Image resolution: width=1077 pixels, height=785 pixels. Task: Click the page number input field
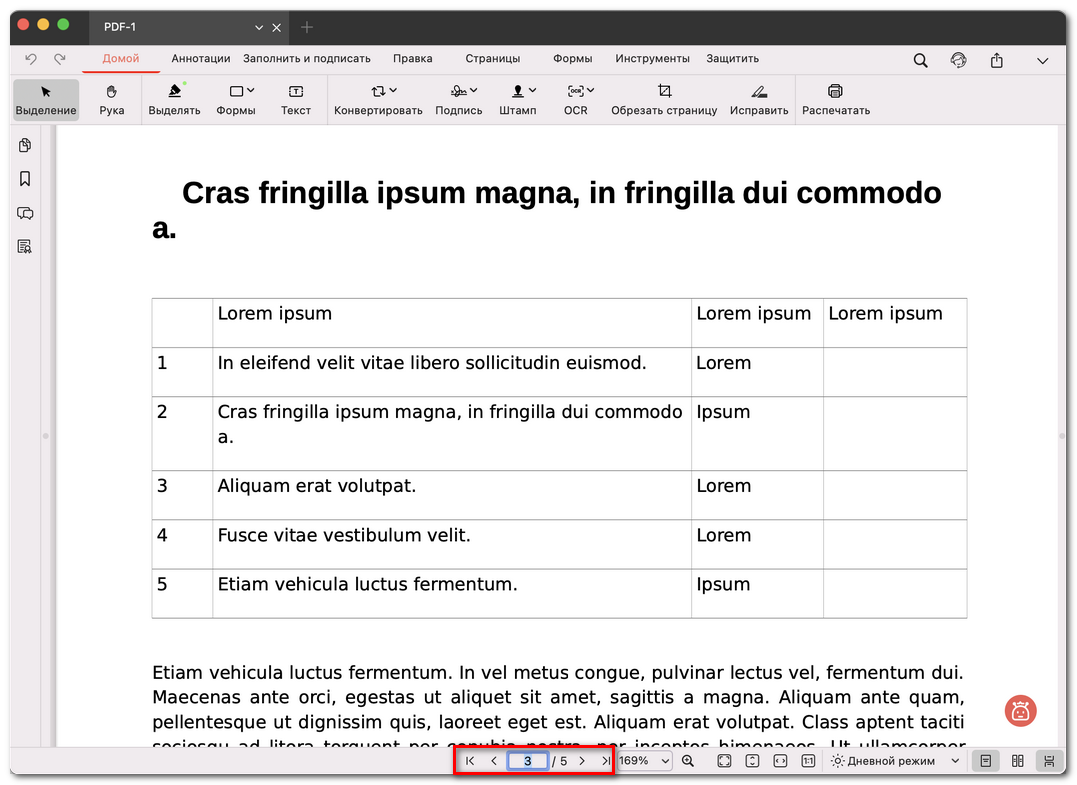(x=527, y=760)
